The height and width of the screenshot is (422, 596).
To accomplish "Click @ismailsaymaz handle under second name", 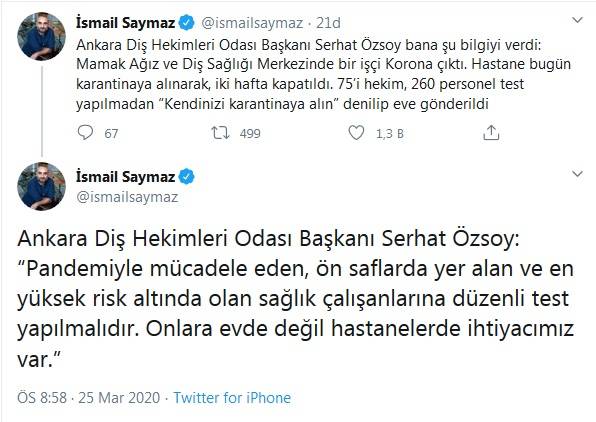I will click(127, 197).
